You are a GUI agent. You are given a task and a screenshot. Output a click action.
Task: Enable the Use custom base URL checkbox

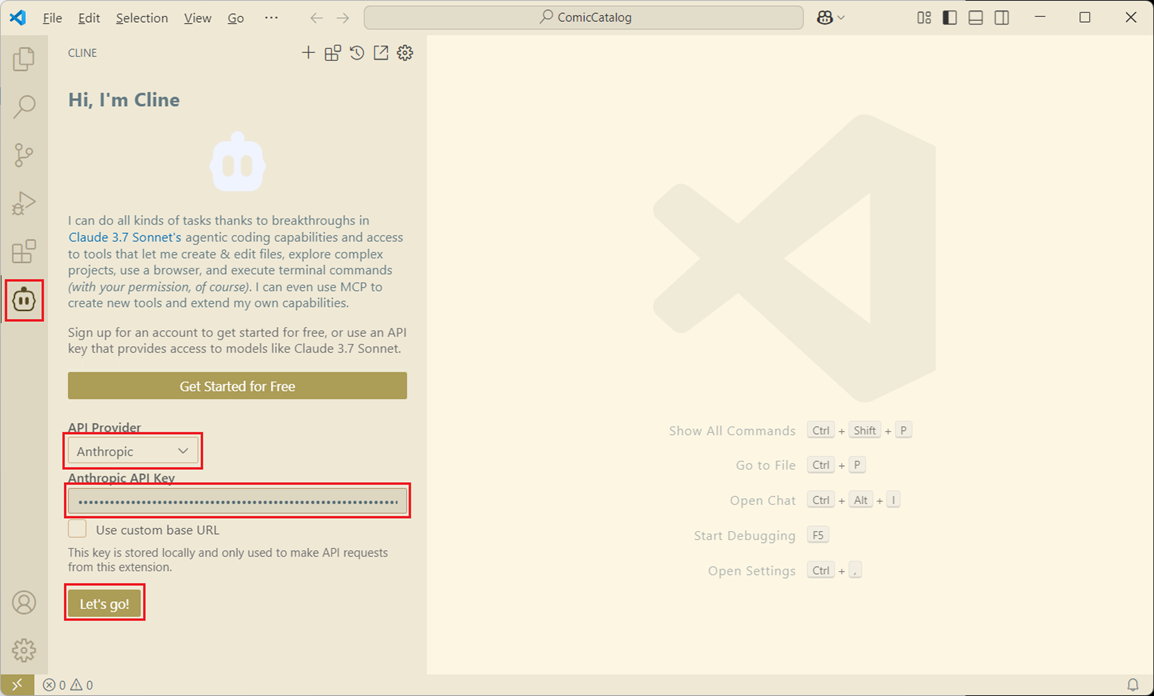pyautogui.click(x=77, y=530)
